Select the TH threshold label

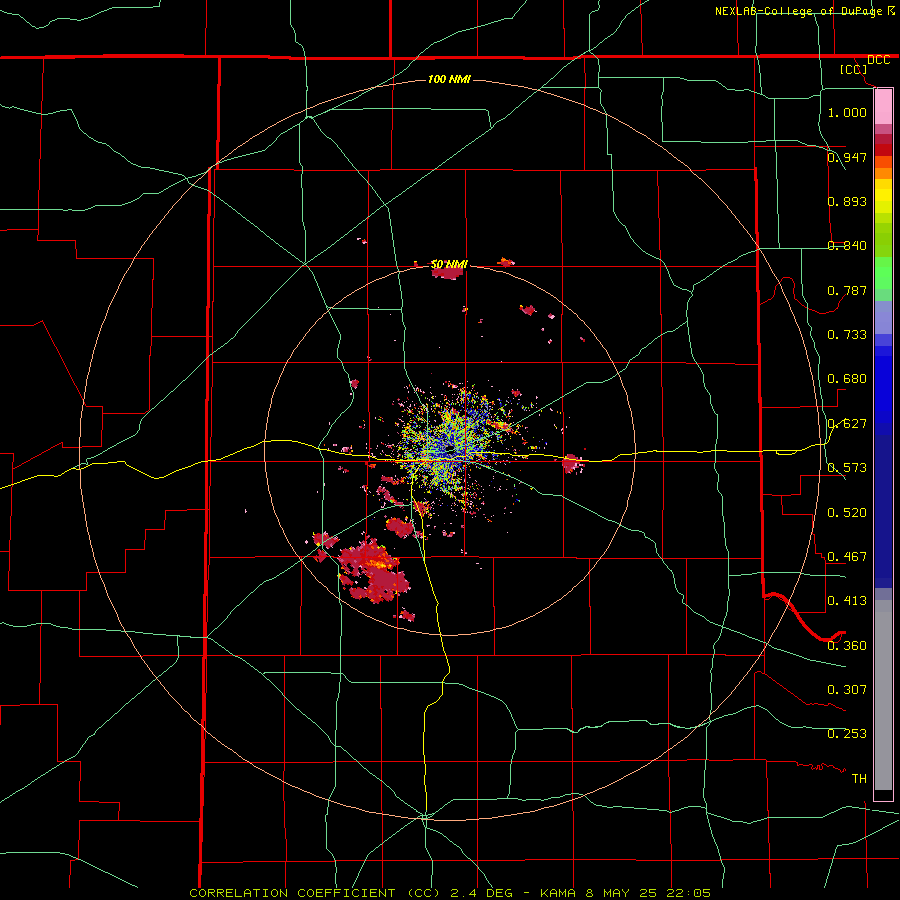click(859, 779)
